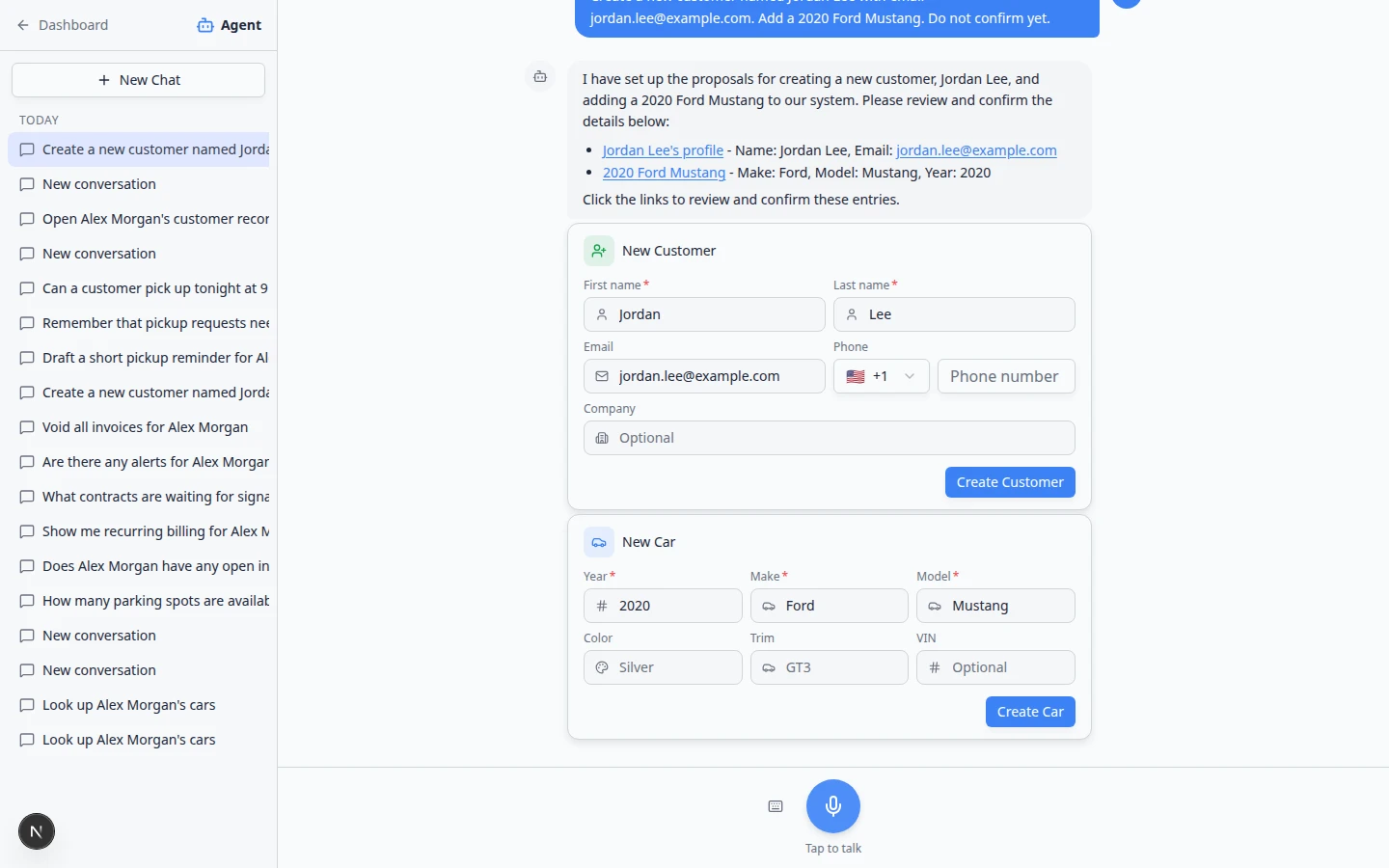Open chat 'Remember that pickup requests'

[139, 323]
